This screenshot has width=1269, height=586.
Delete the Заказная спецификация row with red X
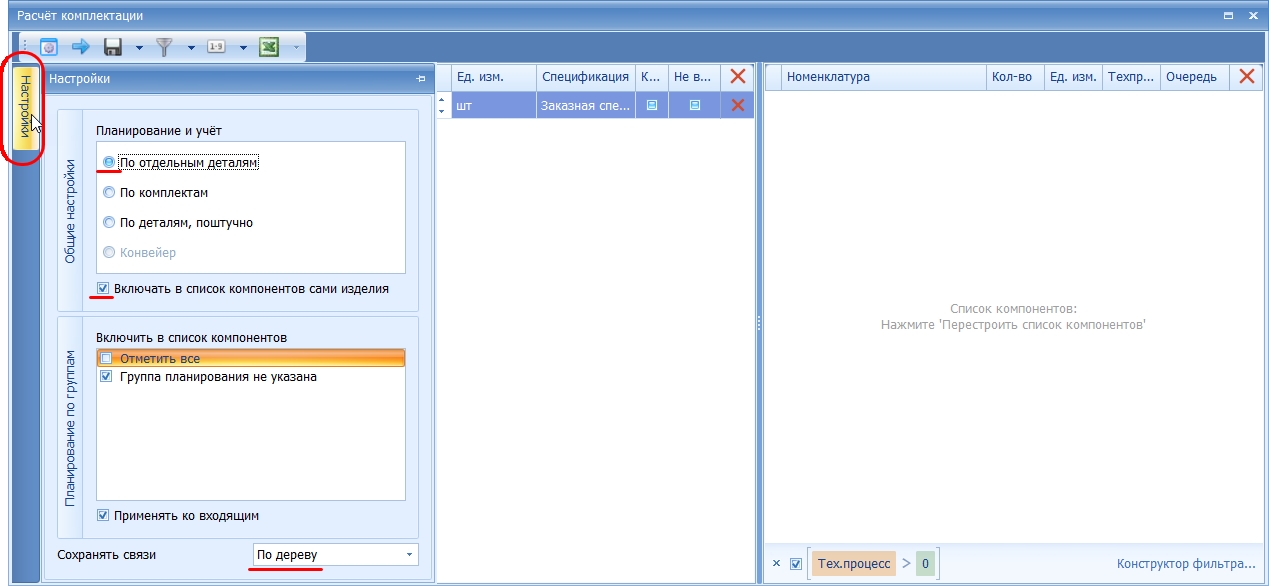point(738,105)
